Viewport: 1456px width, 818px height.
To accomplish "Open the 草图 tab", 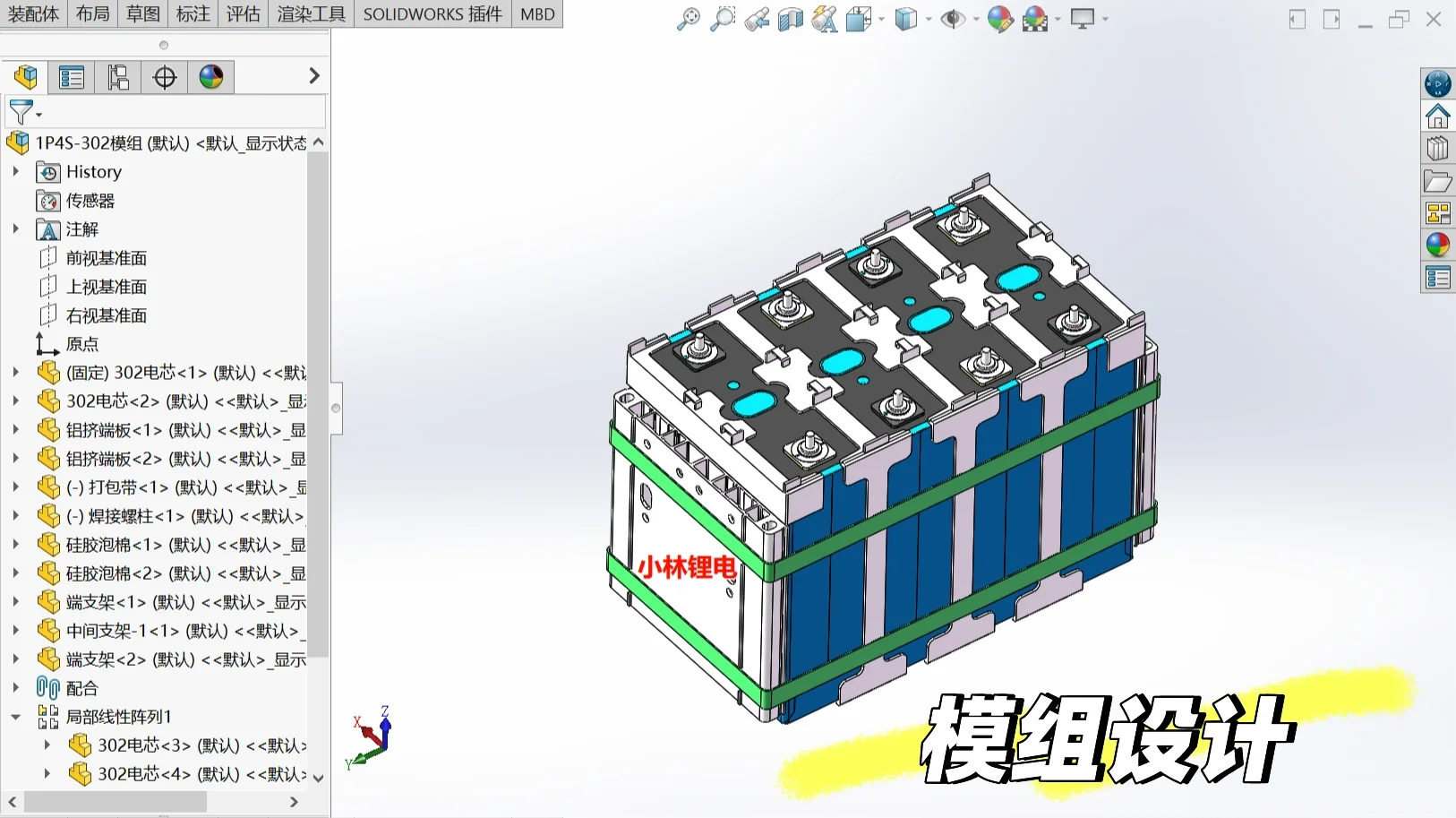I will click(x=142, y=14).
